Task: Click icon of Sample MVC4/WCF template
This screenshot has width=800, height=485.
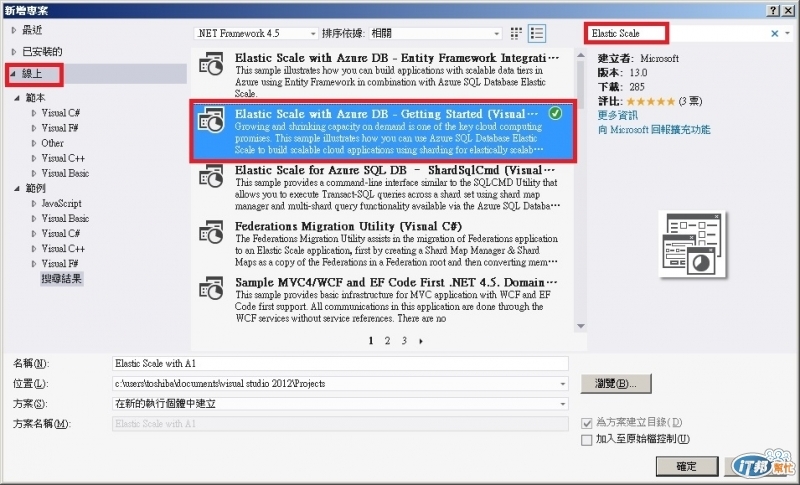Action: point(211,288)
